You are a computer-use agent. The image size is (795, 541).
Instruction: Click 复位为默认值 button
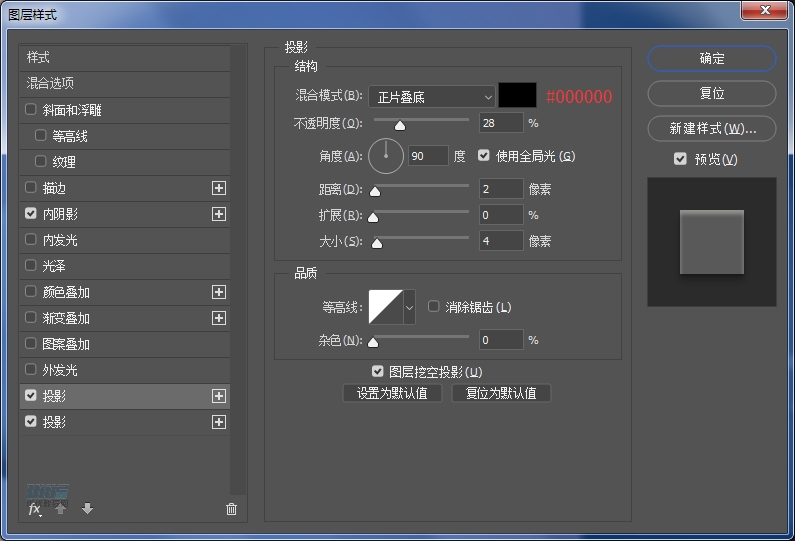pyautogui.click(x=501, y=393)
